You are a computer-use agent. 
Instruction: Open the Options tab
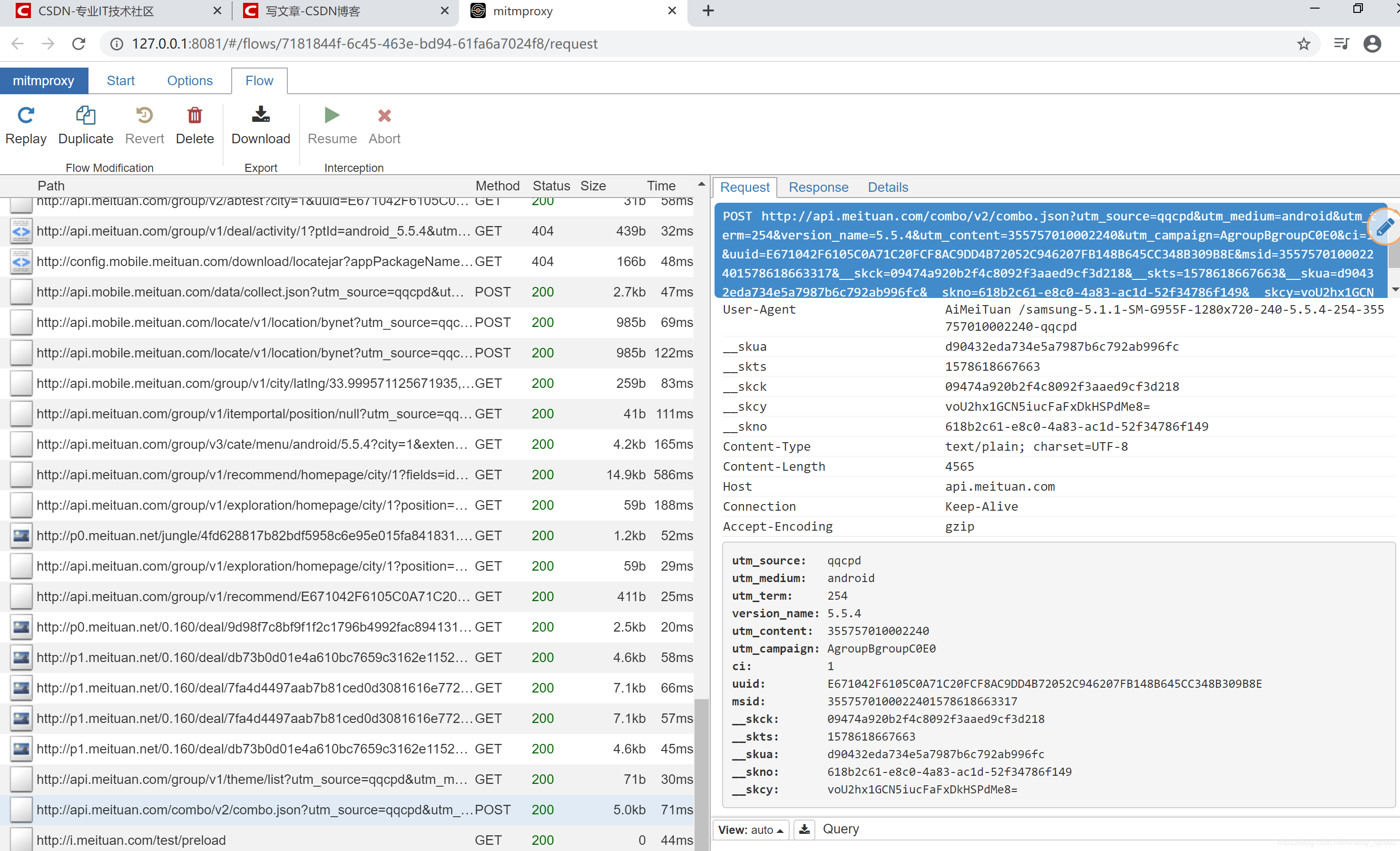pos(190,81)
